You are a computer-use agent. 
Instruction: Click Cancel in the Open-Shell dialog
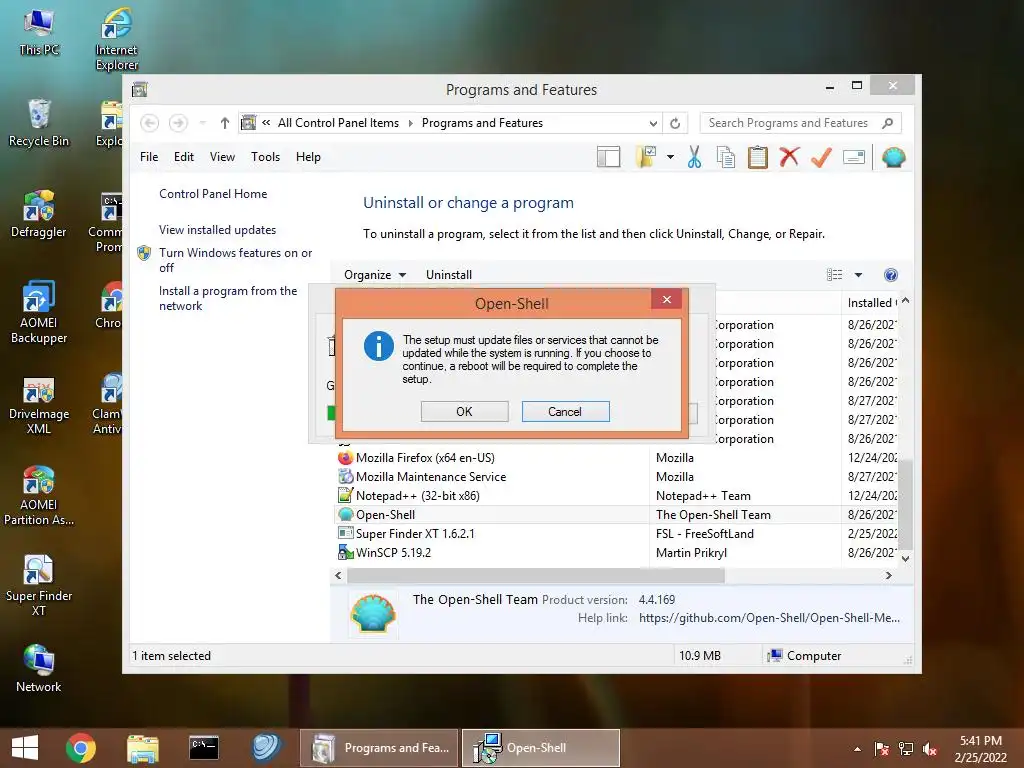click(x=566, y=411)
